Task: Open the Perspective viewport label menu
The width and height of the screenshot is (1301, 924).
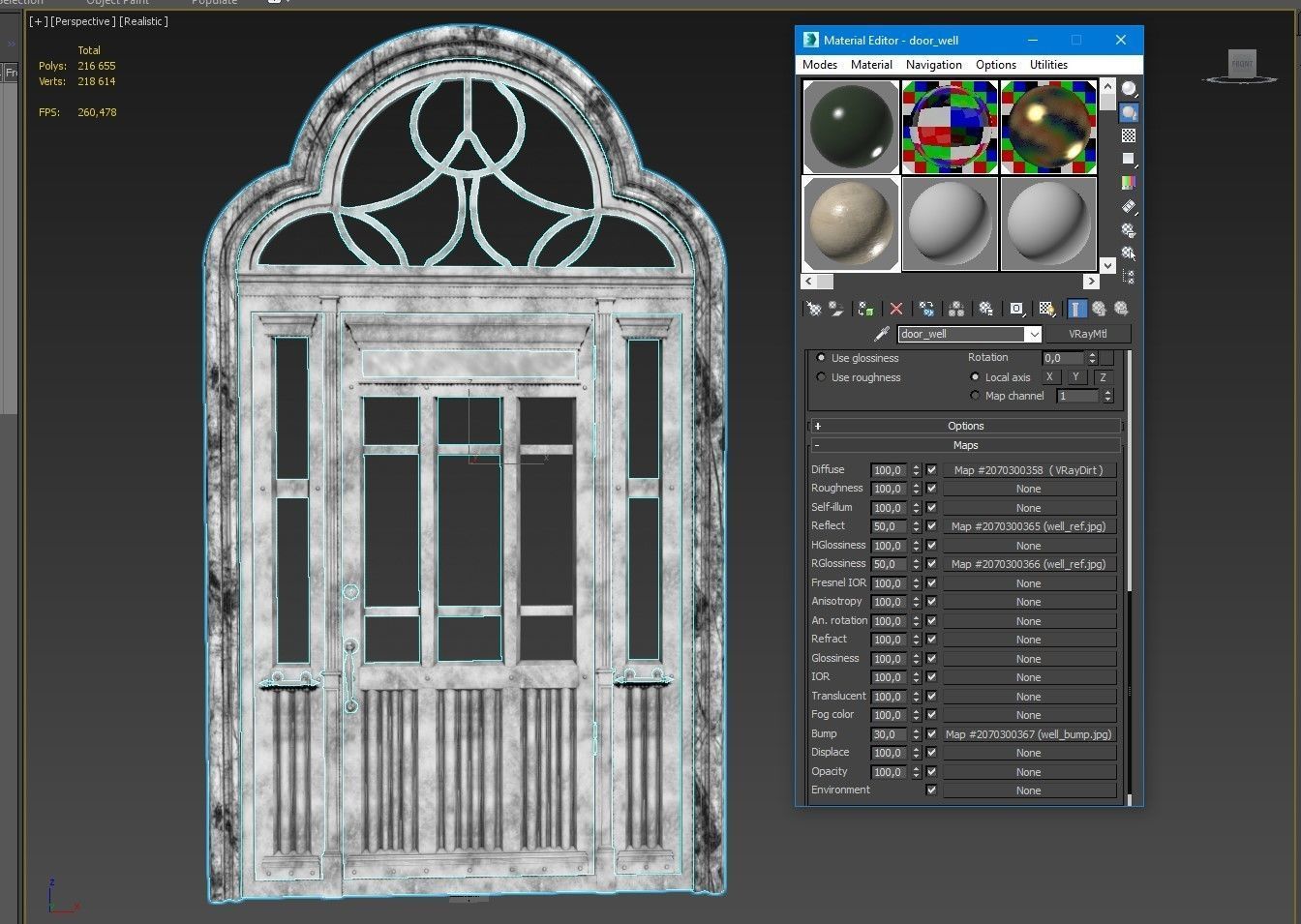Action: [x=82, y=21]
